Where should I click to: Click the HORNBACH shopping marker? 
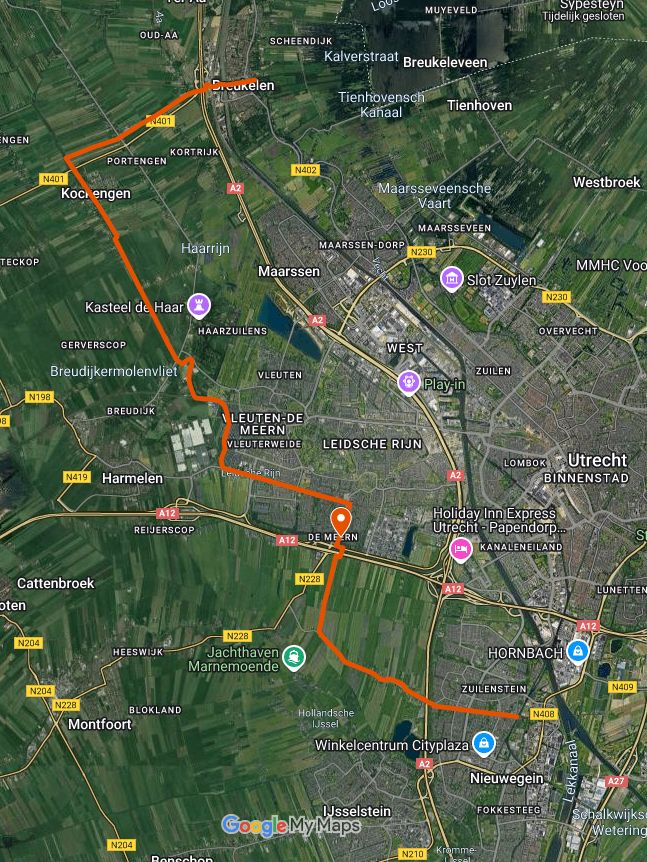click(578, 652)
